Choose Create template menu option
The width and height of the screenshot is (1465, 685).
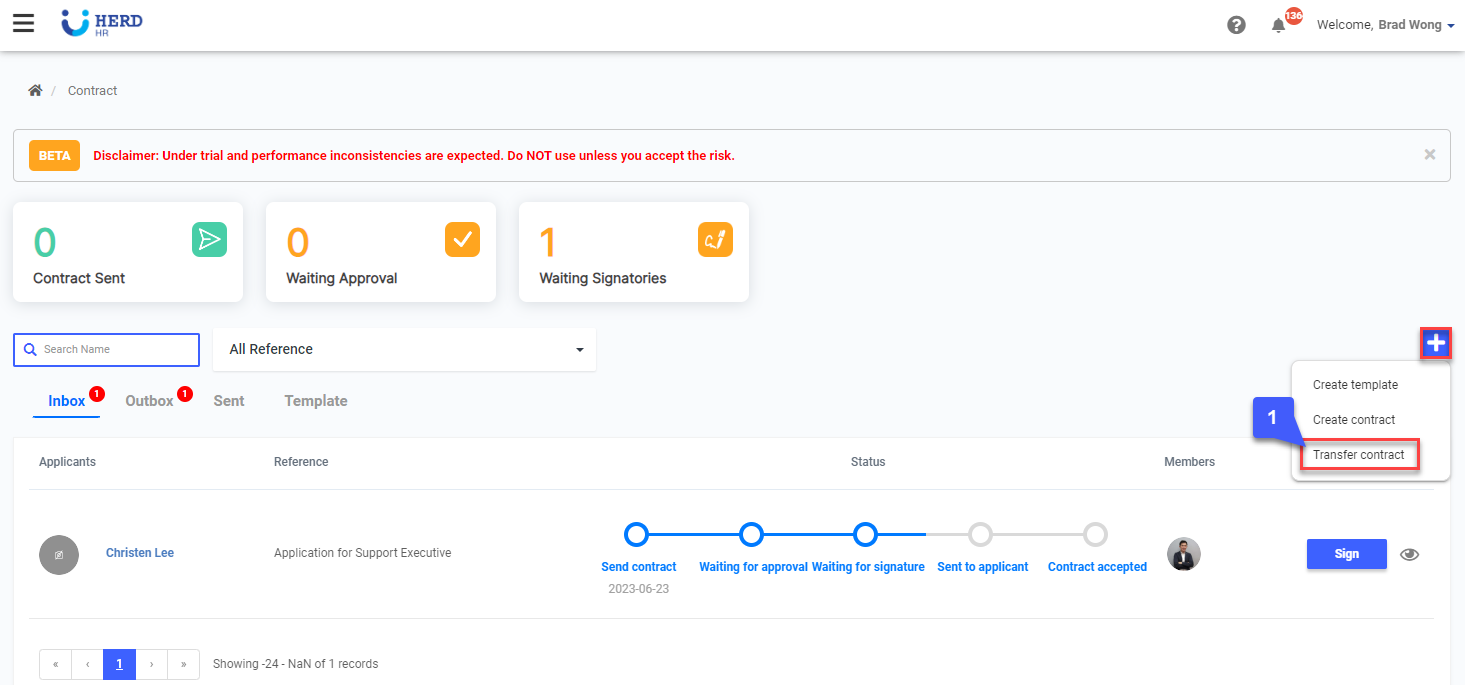tap(1355, 385)
